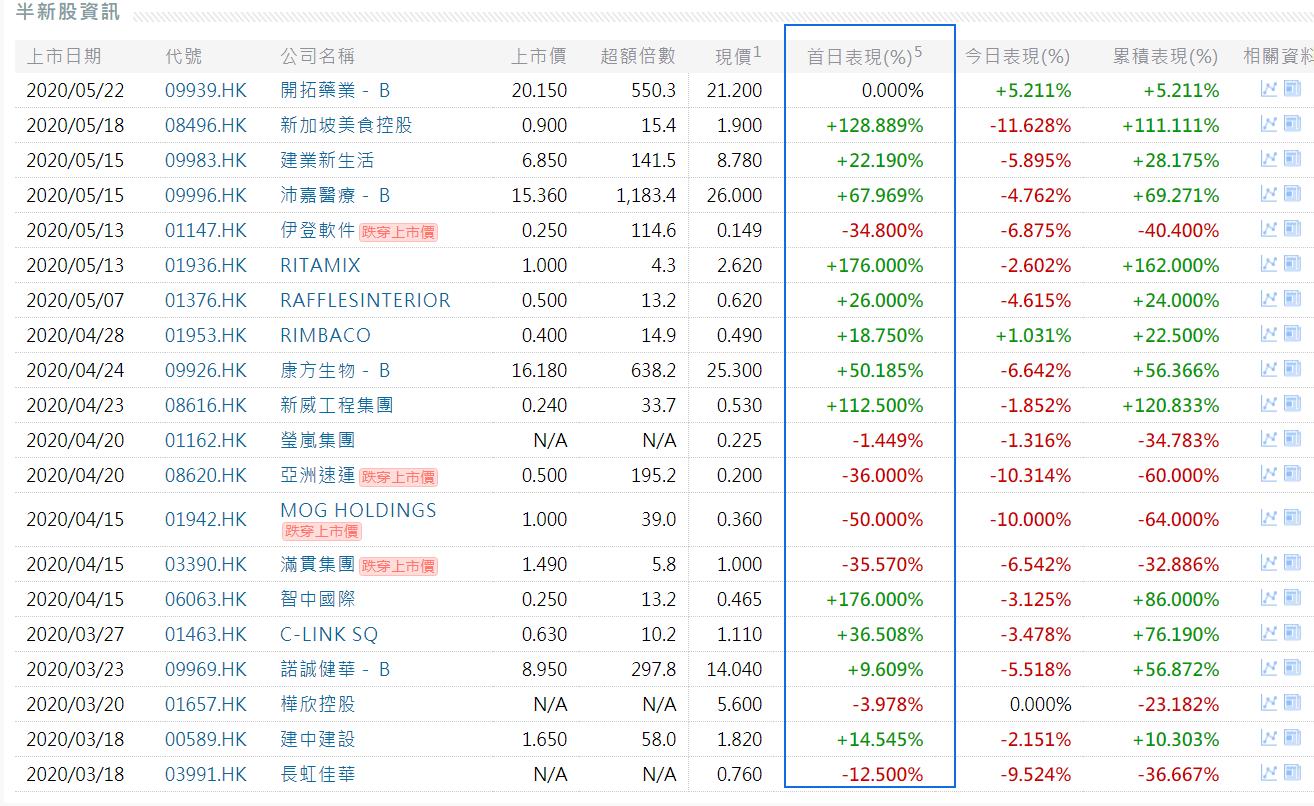Open company link 長虹佳華
This screenshot has height=806, width=1314.
tap(317, 774)
